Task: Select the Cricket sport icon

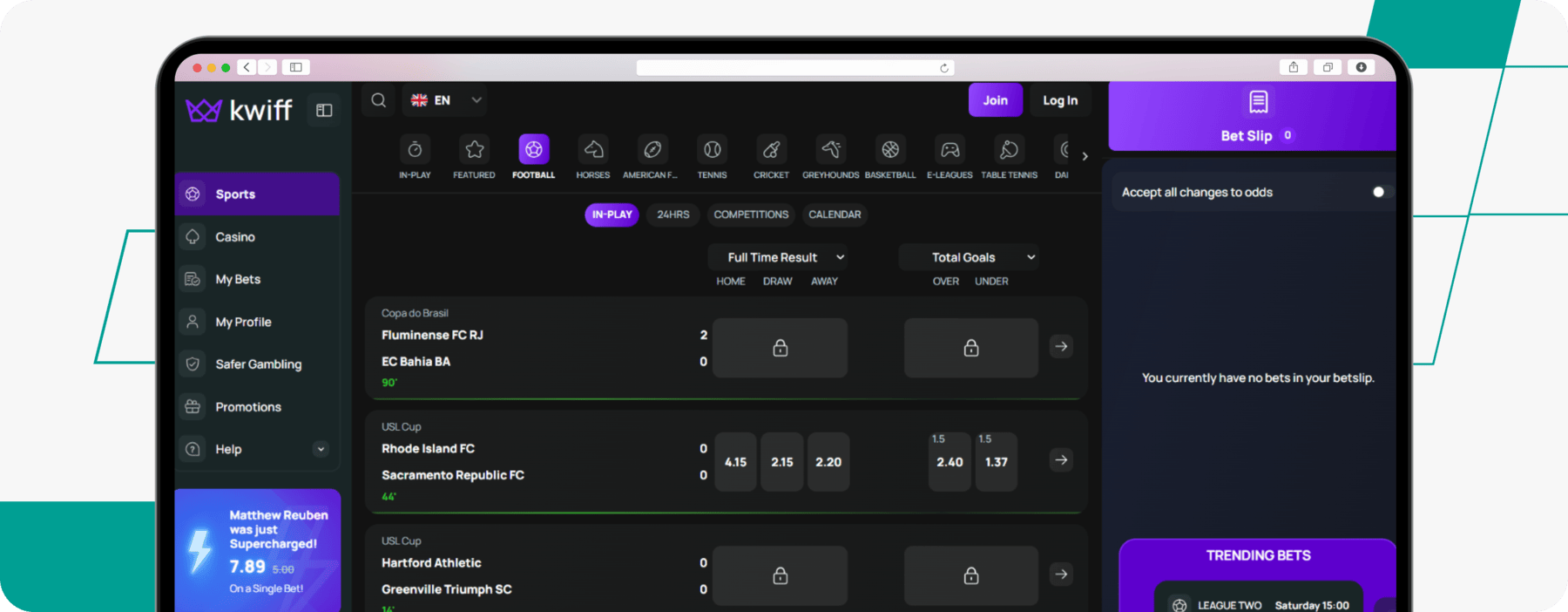Action: click(x=771, y=150)
